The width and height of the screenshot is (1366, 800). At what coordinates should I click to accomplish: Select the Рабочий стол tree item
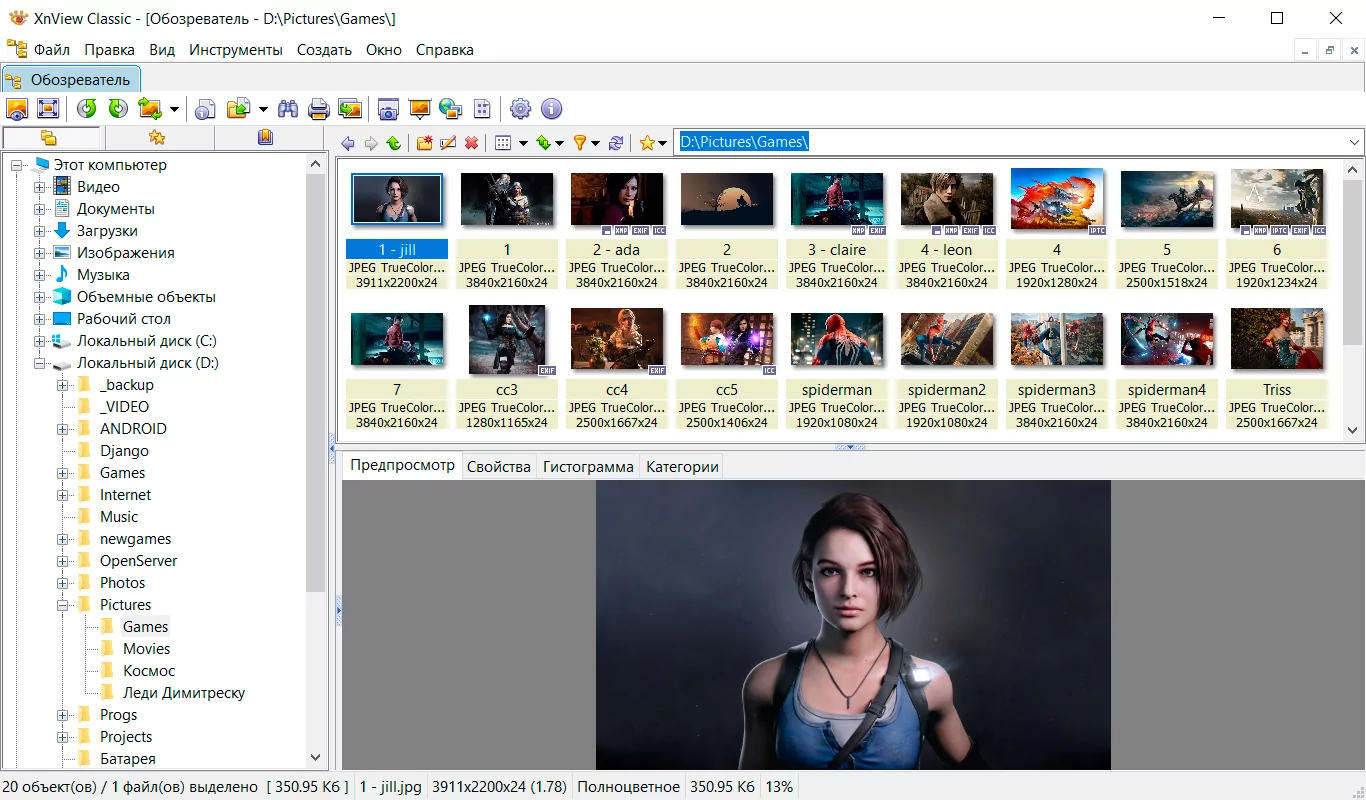click(x=124, y=319)
